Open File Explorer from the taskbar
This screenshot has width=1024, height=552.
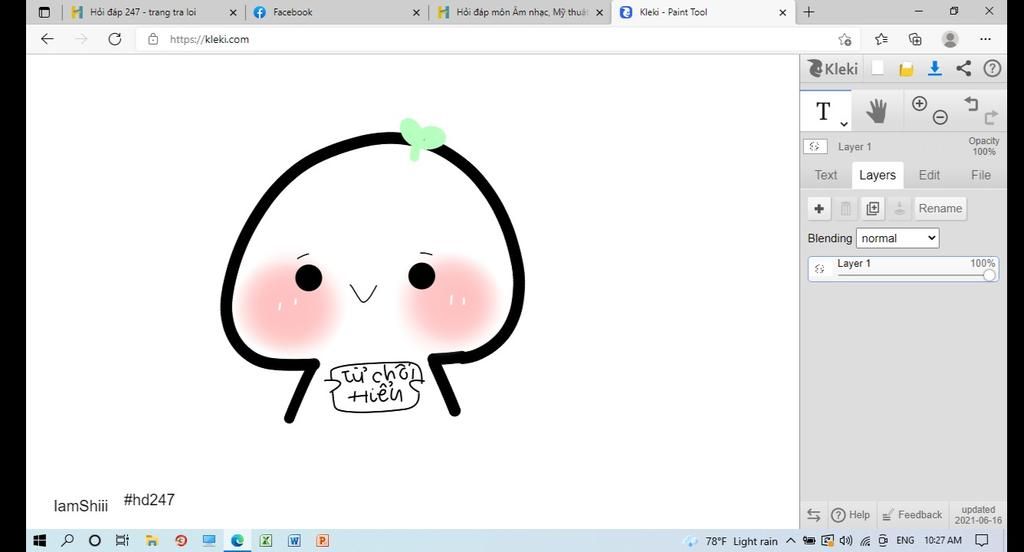pyautogui.click(x=152, y=540)
